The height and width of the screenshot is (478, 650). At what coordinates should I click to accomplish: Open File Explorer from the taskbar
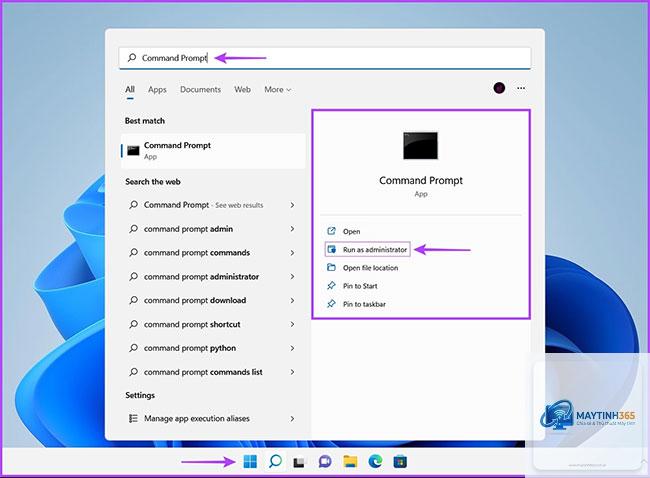350,461
